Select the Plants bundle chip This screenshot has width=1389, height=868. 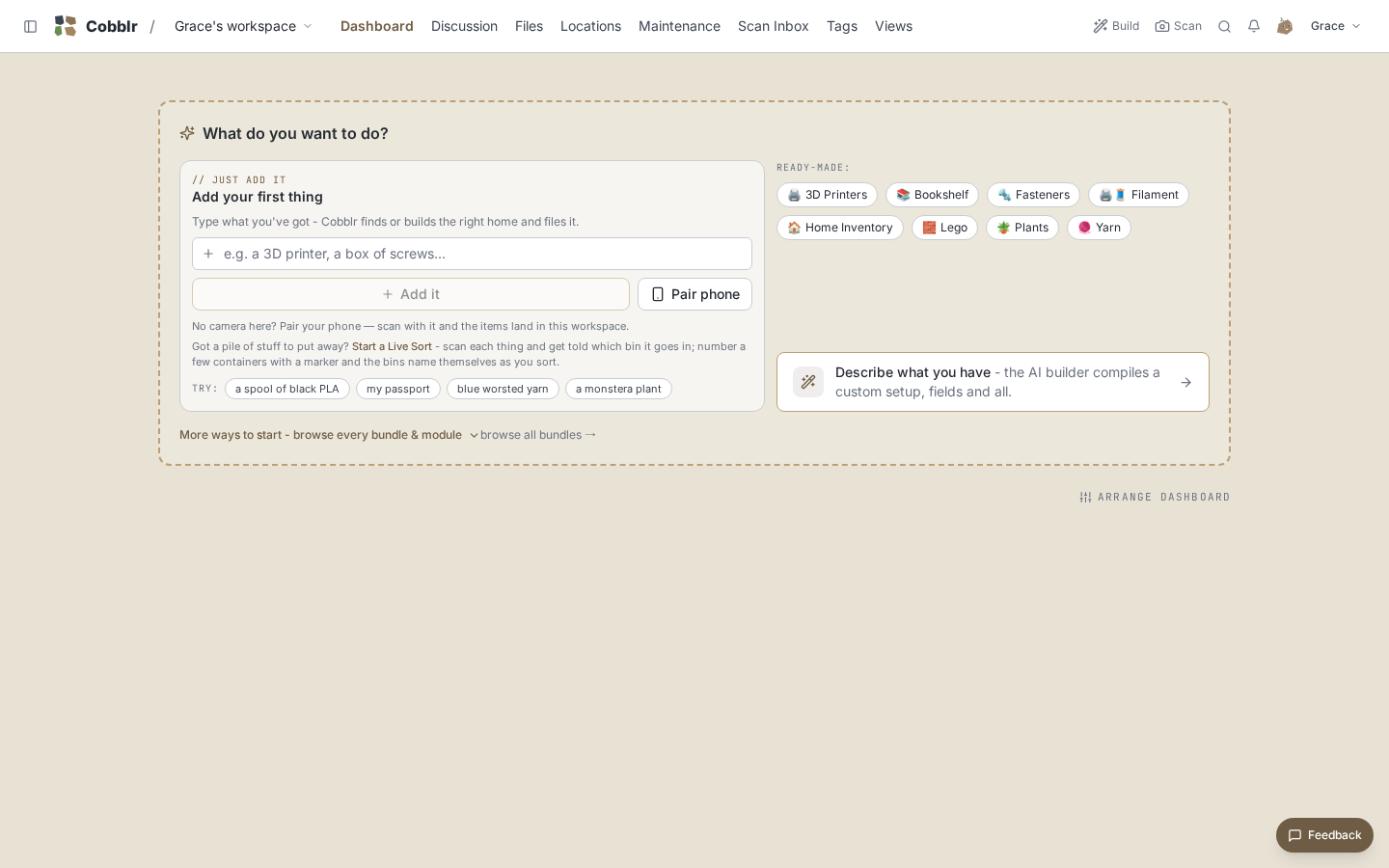tap(1022, 228)
